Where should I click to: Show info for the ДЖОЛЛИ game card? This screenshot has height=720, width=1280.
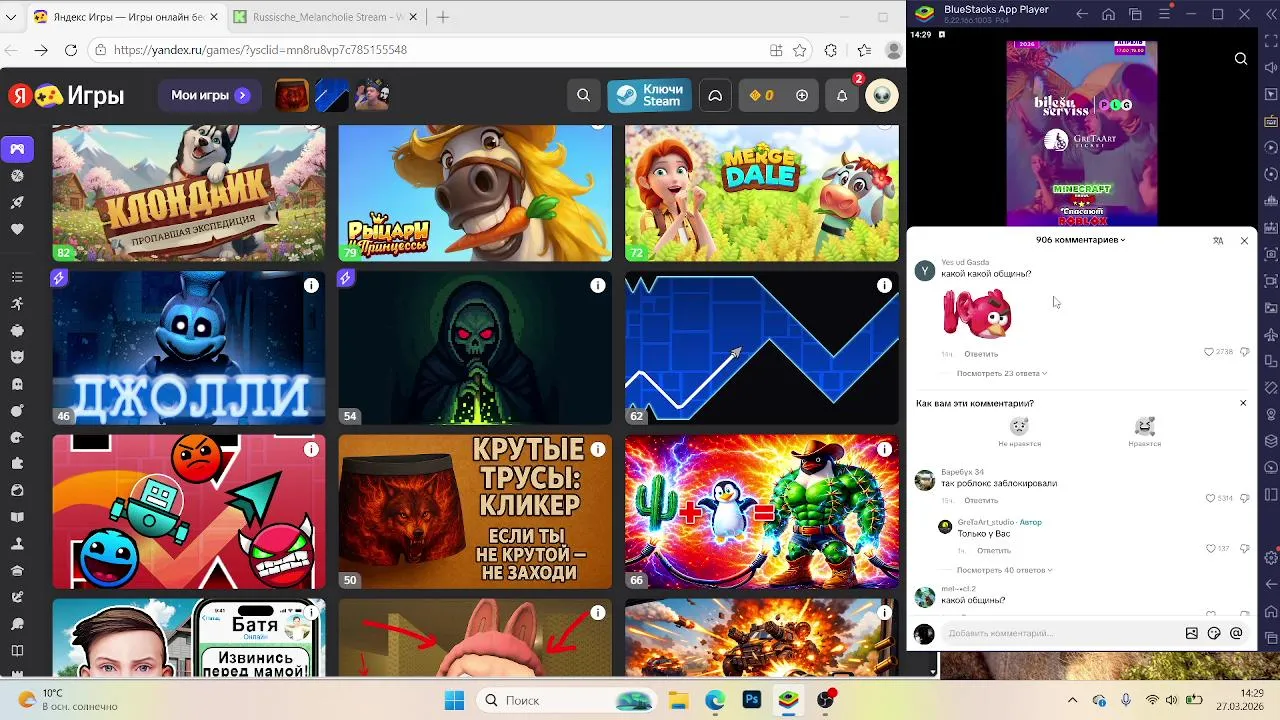311,286
